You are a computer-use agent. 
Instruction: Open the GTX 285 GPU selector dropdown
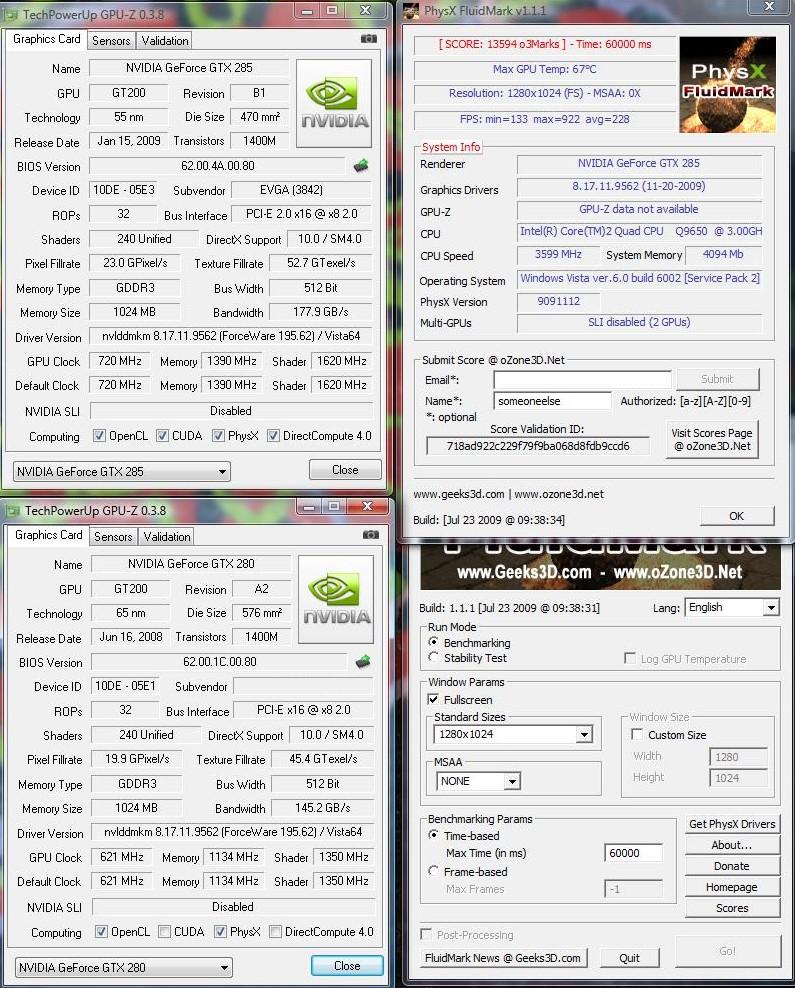pos(122,471)
